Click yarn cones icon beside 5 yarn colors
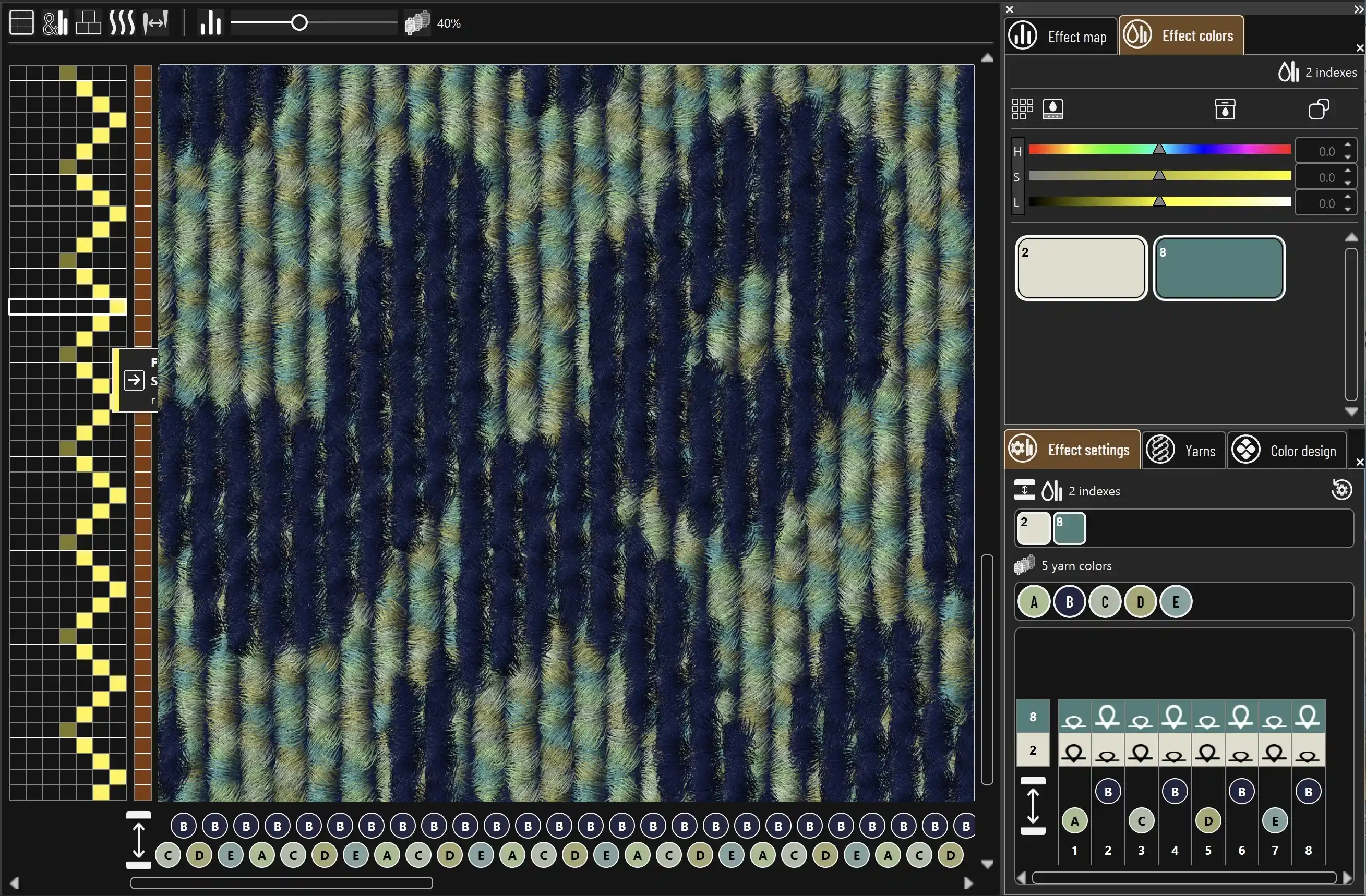The width and height of the screenshot is (1366, 896). point(1025,564)
